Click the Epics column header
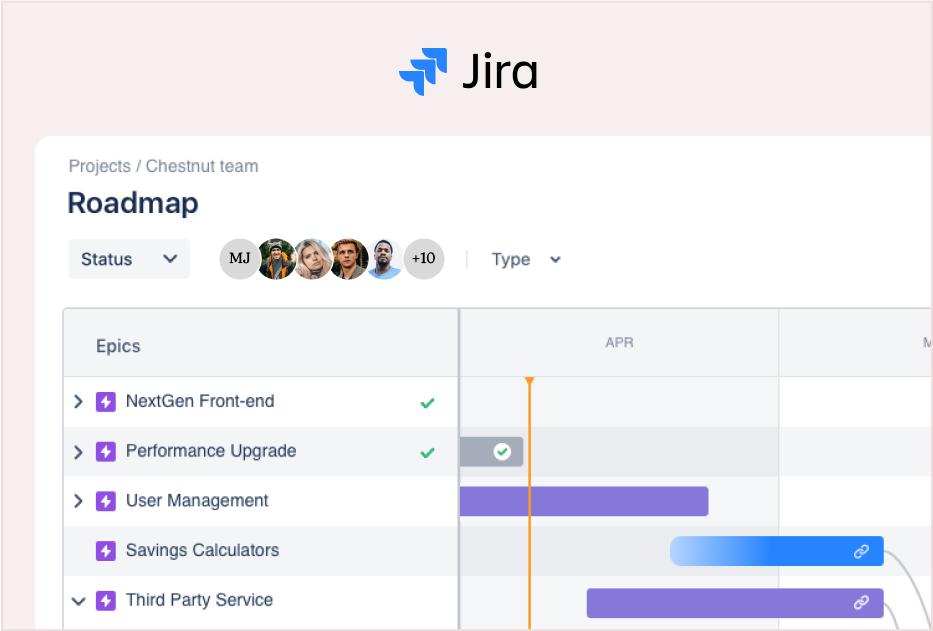This screenshot has width=933, height=631. click(118, 346)
